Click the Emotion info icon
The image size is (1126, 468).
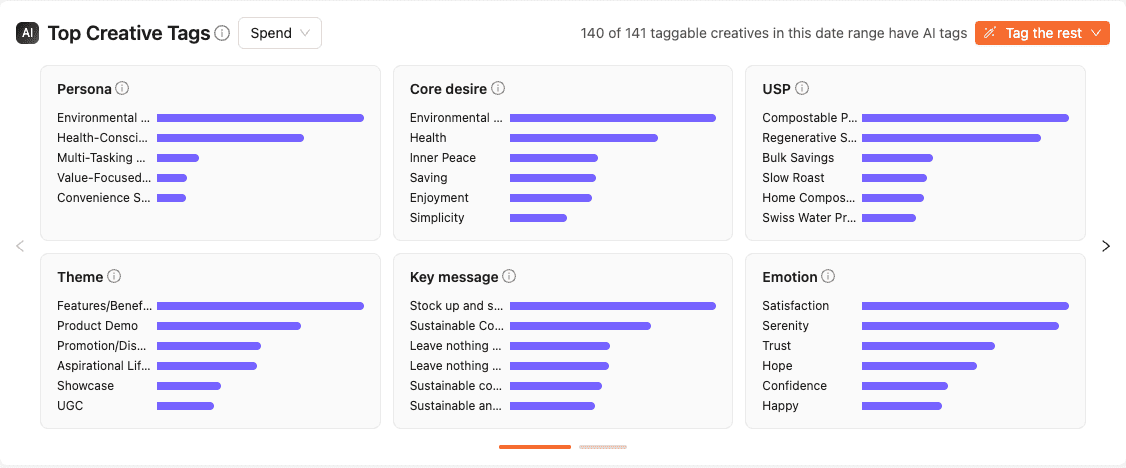pyautogui.click(x=828, y=276)
